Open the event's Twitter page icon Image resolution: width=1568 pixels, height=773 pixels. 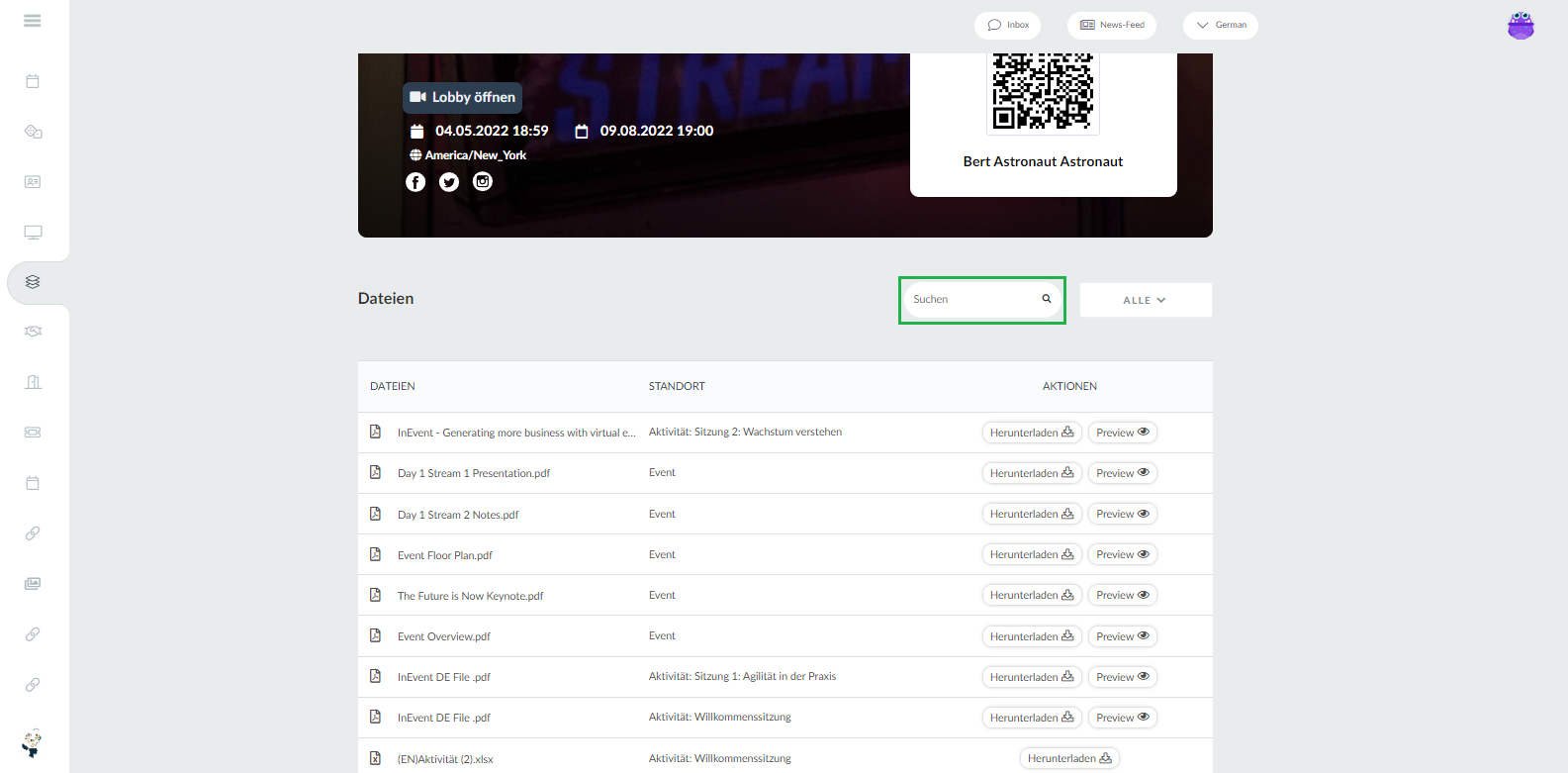tap(449, 182)
